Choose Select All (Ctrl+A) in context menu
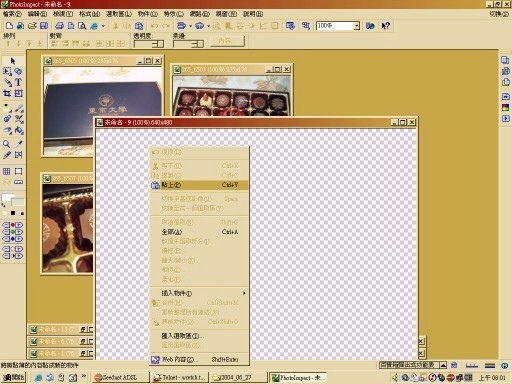This screenshot has width=512, height=384. (199, 232)
